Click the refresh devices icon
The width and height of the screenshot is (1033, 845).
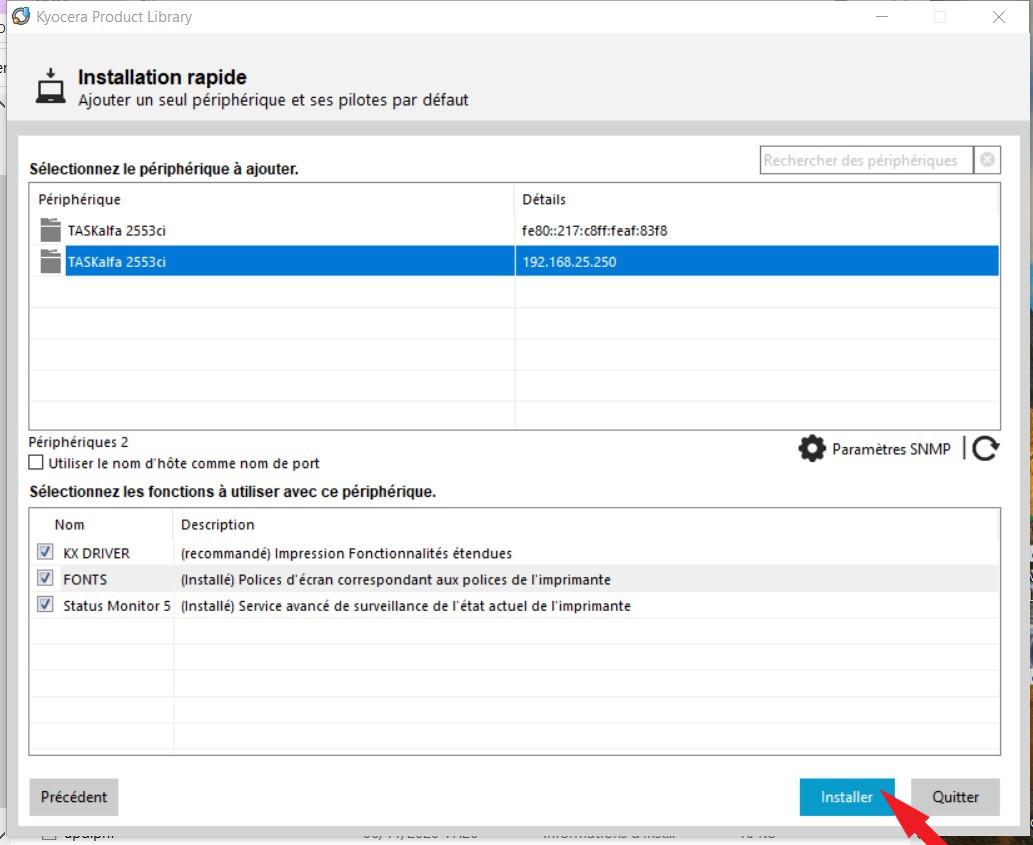click(985, 449)
